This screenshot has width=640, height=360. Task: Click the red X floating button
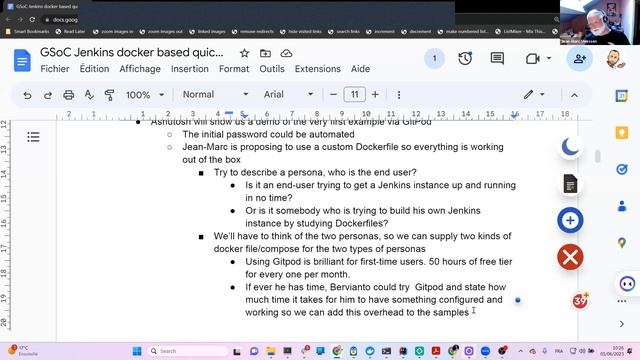click(x=570, y=257)
